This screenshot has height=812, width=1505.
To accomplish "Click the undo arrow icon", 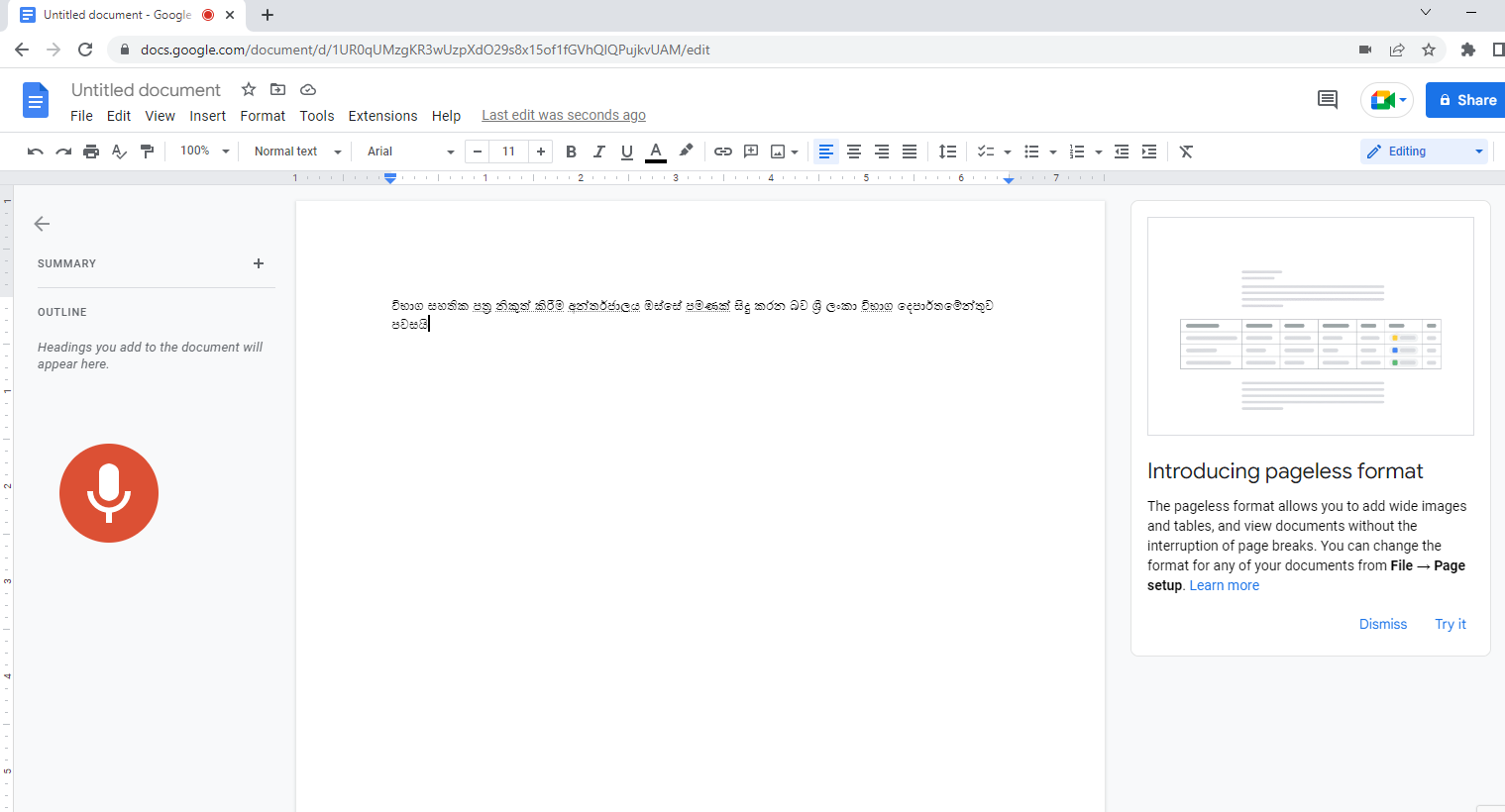I will coord(36,152).
